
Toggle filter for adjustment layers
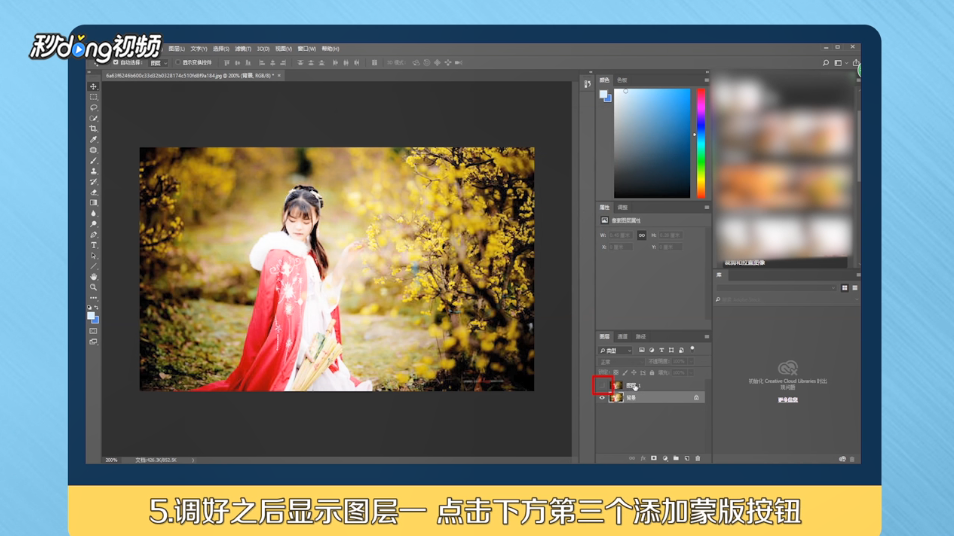[x=652, y=350]
